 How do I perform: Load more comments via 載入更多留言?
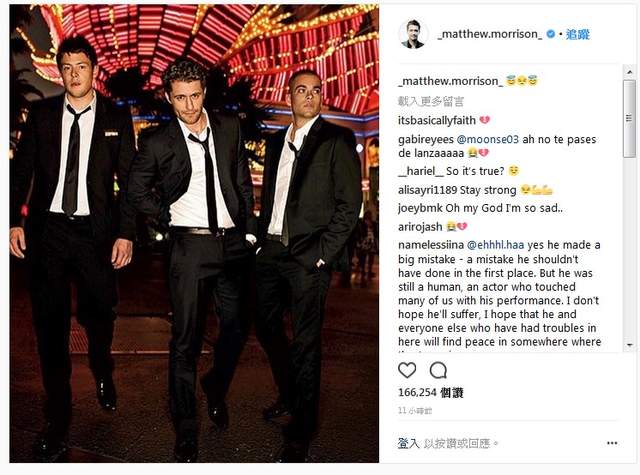pyautogui.click(x=431, y=101)
